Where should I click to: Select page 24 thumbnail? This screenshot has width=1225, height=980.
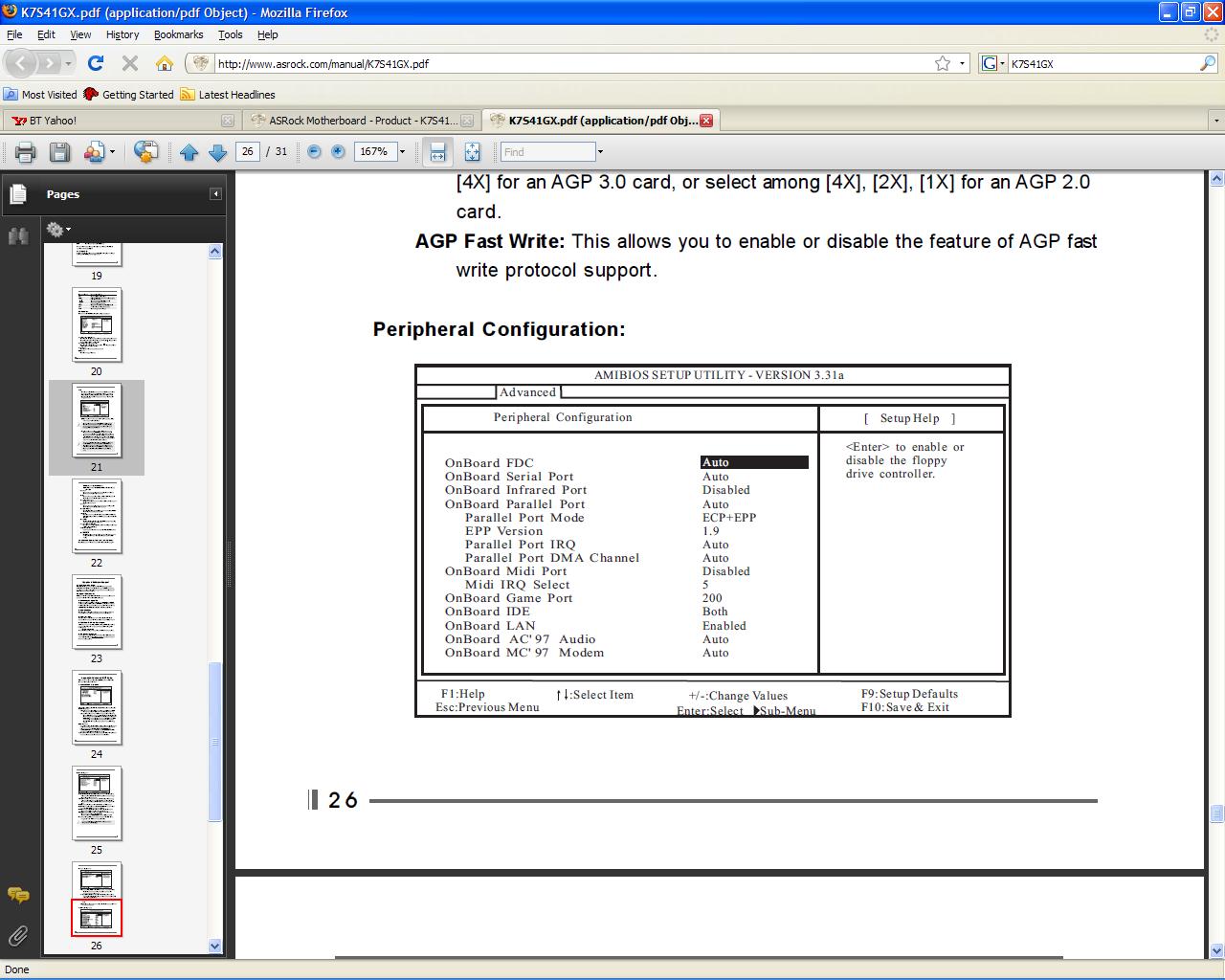tap(97, 707)
